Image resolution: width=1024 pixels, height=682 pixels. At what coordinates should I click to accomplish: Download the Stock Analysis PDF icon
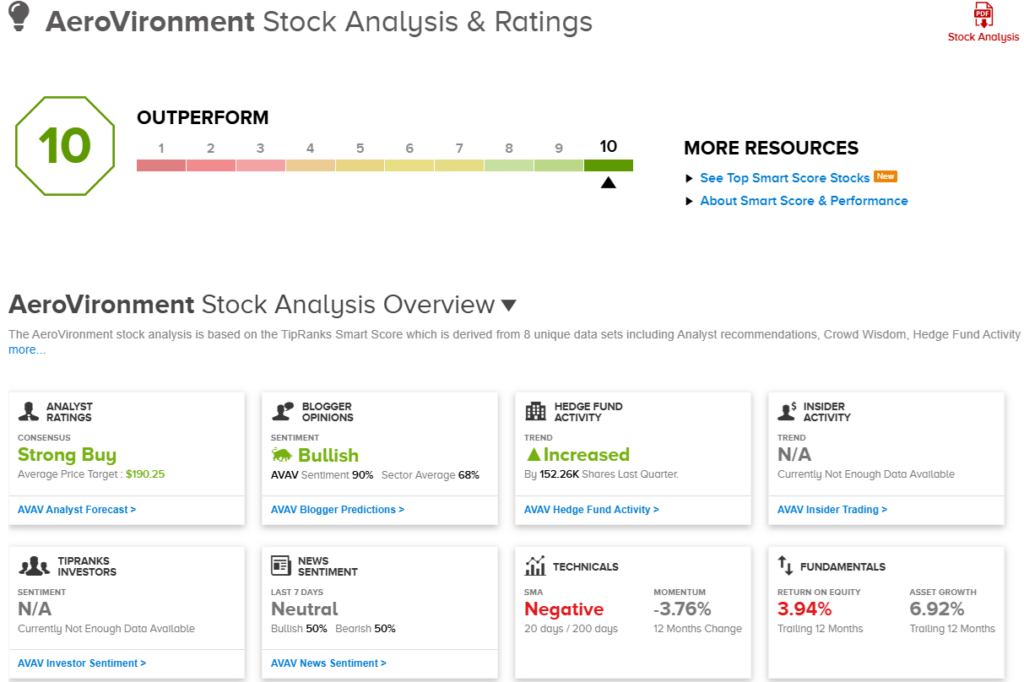tap(983, 14)
